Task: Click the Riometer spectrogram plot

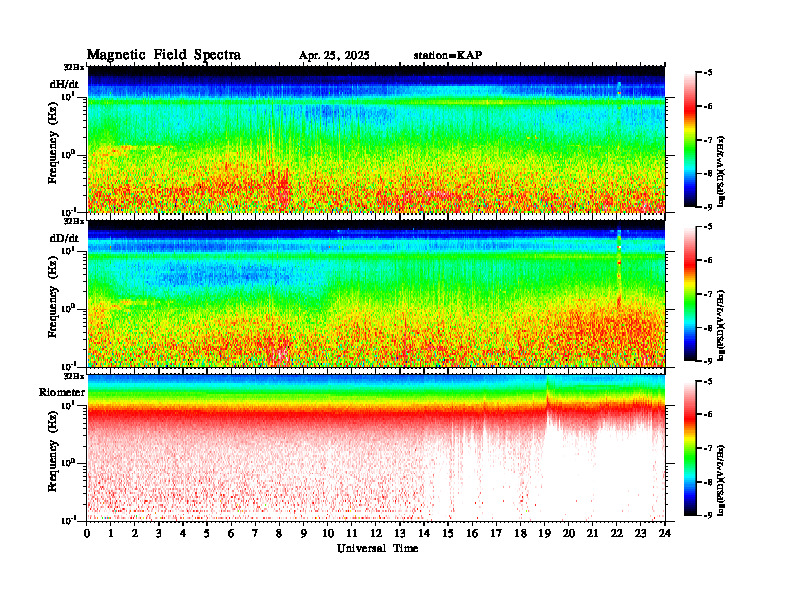Action: pyautogui.click(x=376, y=447)
